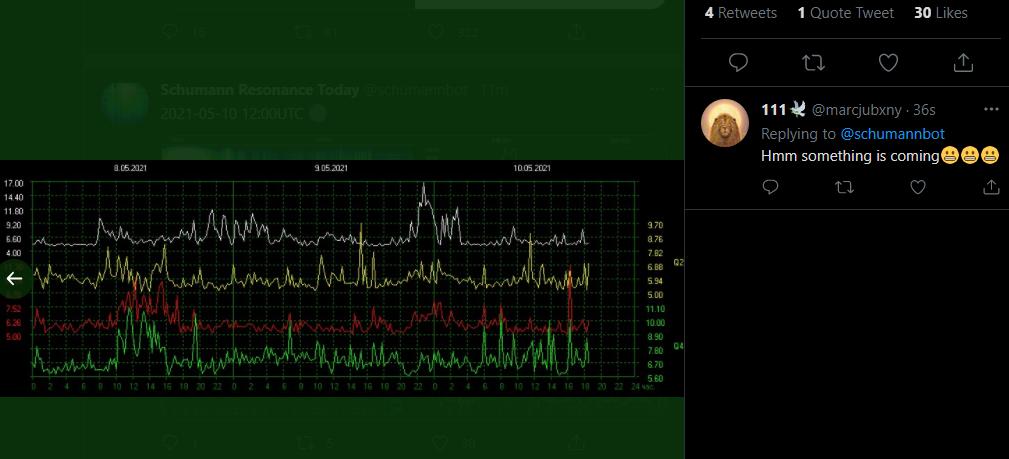This screenshot has height=459, width=1009.
Task: Retweet the main tweet using the icon below 1 Quote Tweet
Action: coord(813,62)
